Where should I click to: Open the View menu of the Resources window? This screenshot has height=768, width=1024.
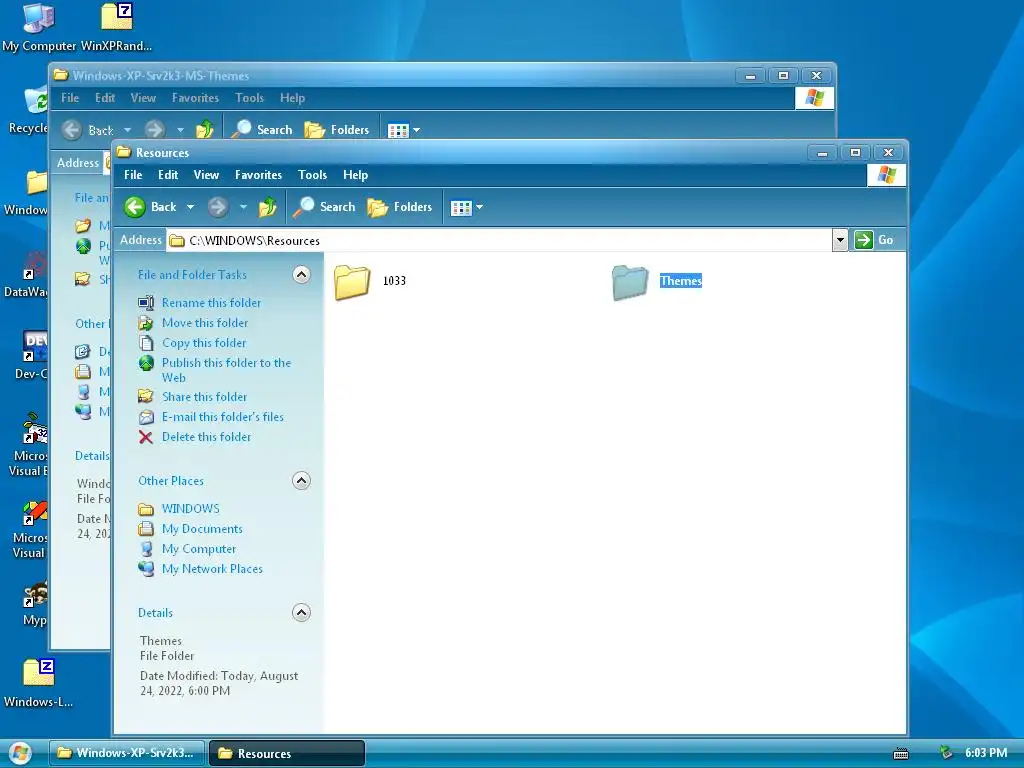point(206,175)
